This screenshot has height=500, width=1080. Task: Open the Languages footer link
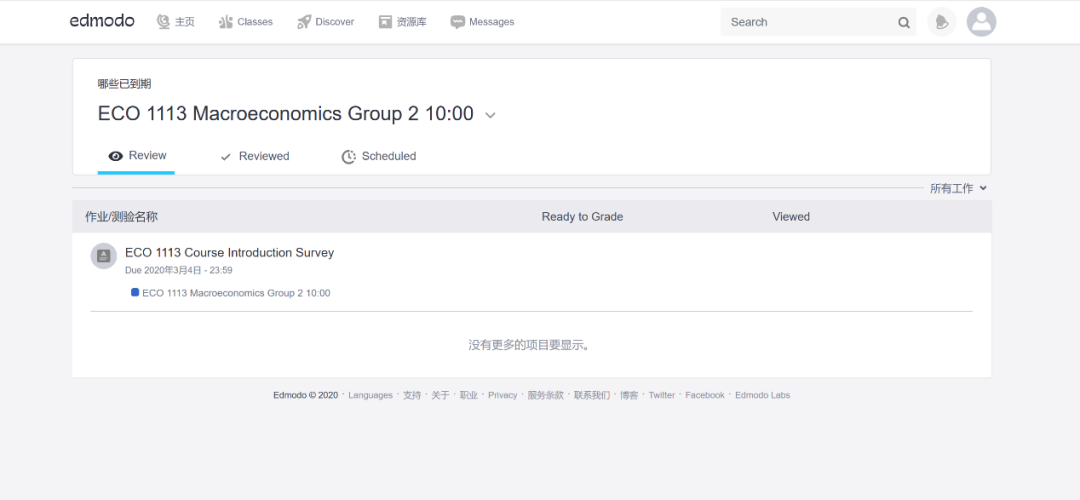(x=371, y=395)
